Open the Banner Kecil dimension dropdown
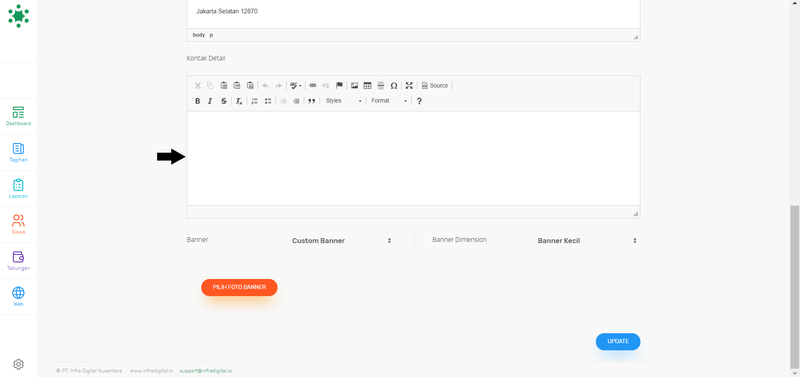The width and height of the screenshot is (800, 377). pyautogui.click(x=587, y=241)
